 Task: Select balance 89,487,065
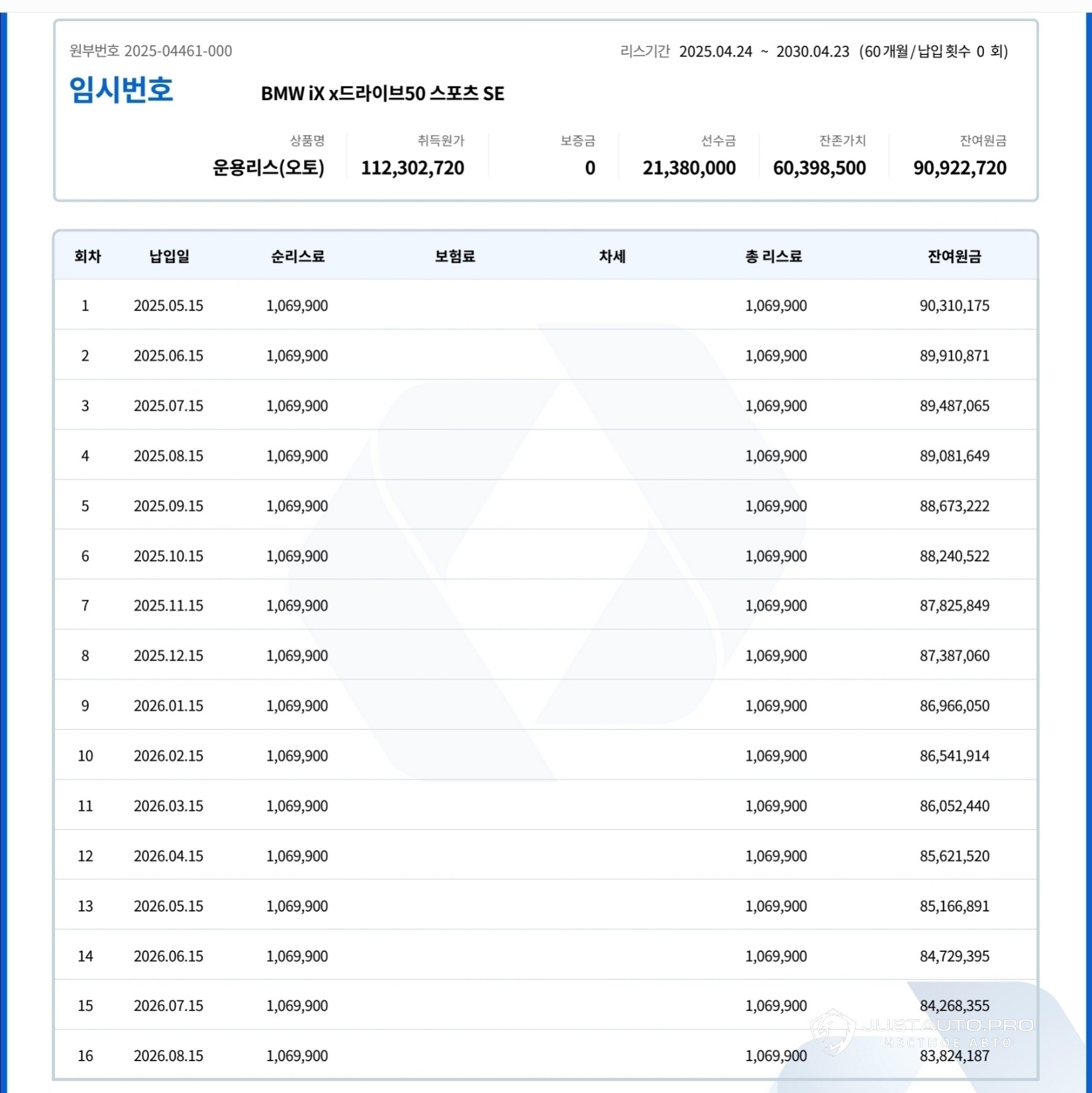click(x=954, y=405)
